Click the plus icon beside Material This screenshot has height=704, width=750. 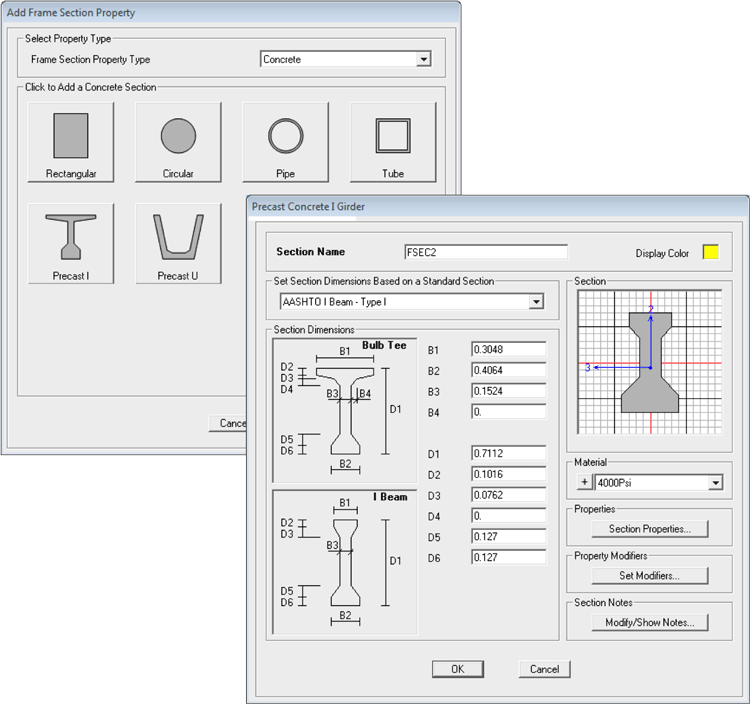[583, 482]
